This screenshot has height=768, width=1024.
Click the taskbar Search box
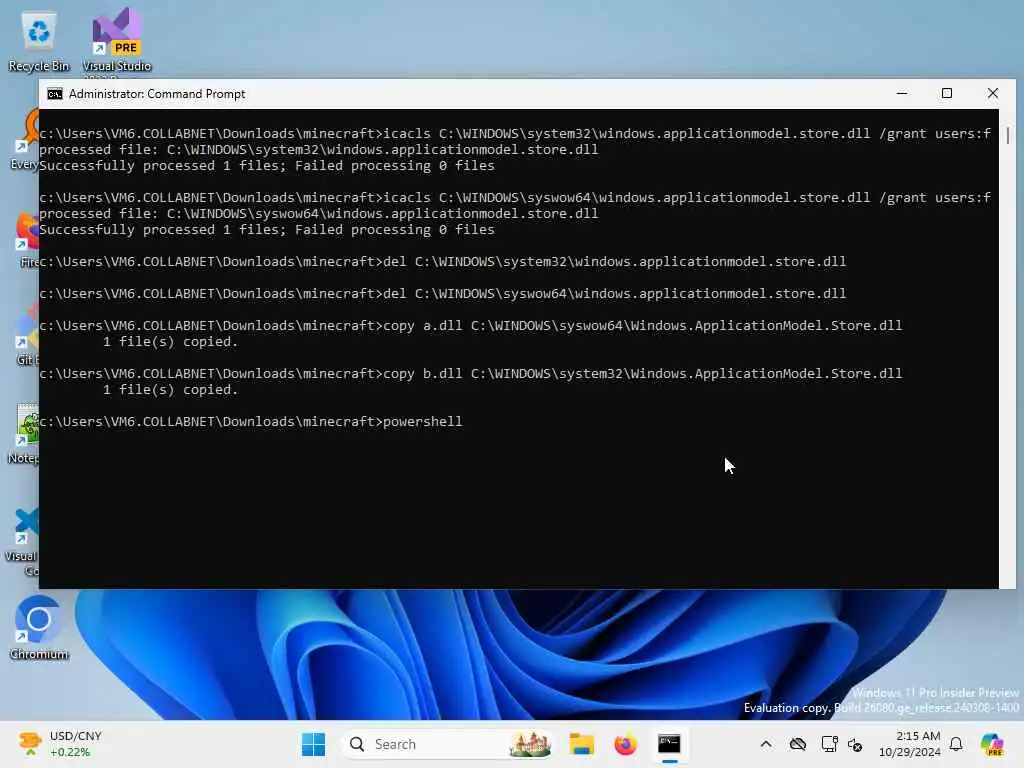(448, 744)
